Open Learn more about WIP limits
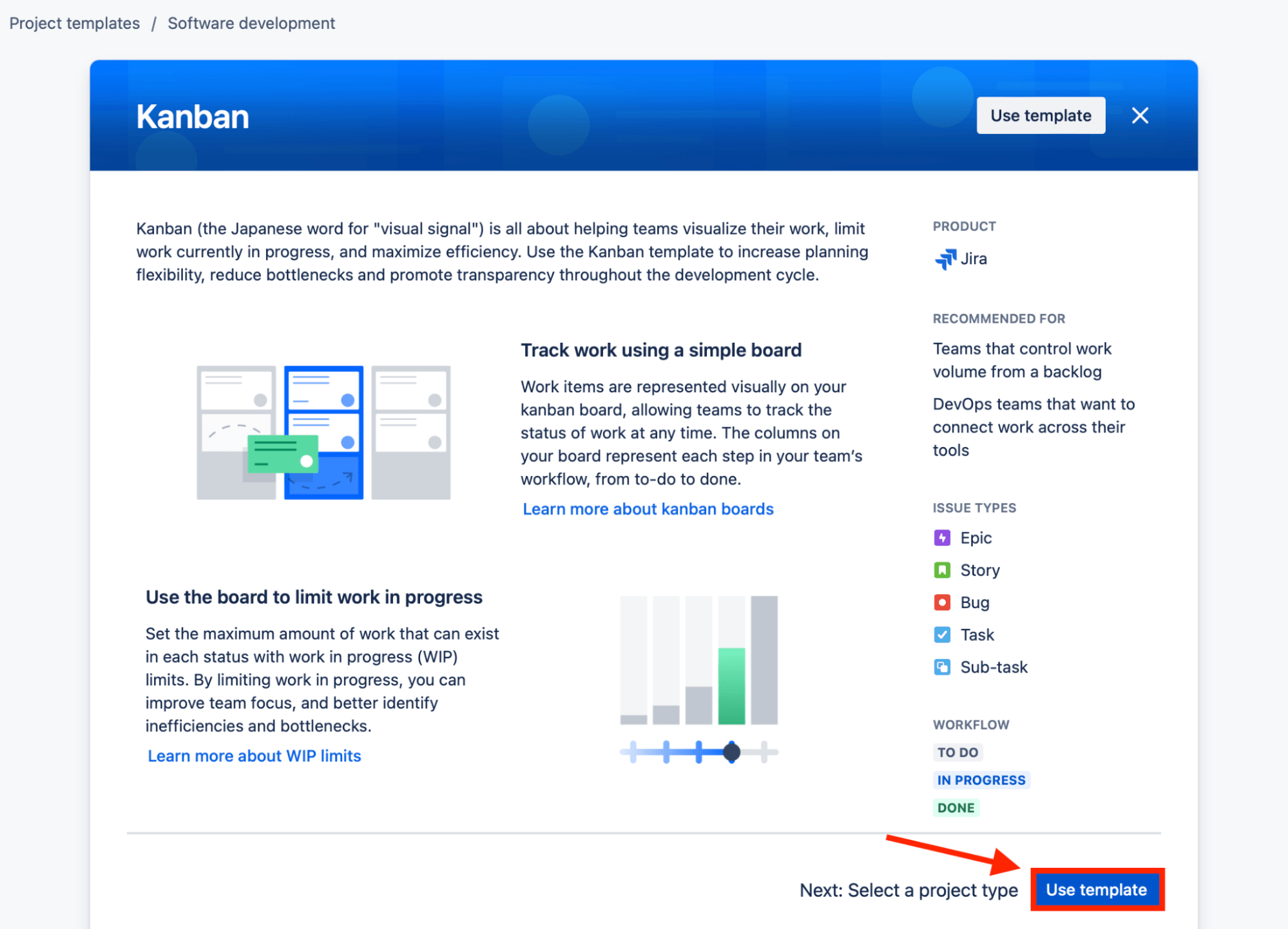 coord(254,756)
